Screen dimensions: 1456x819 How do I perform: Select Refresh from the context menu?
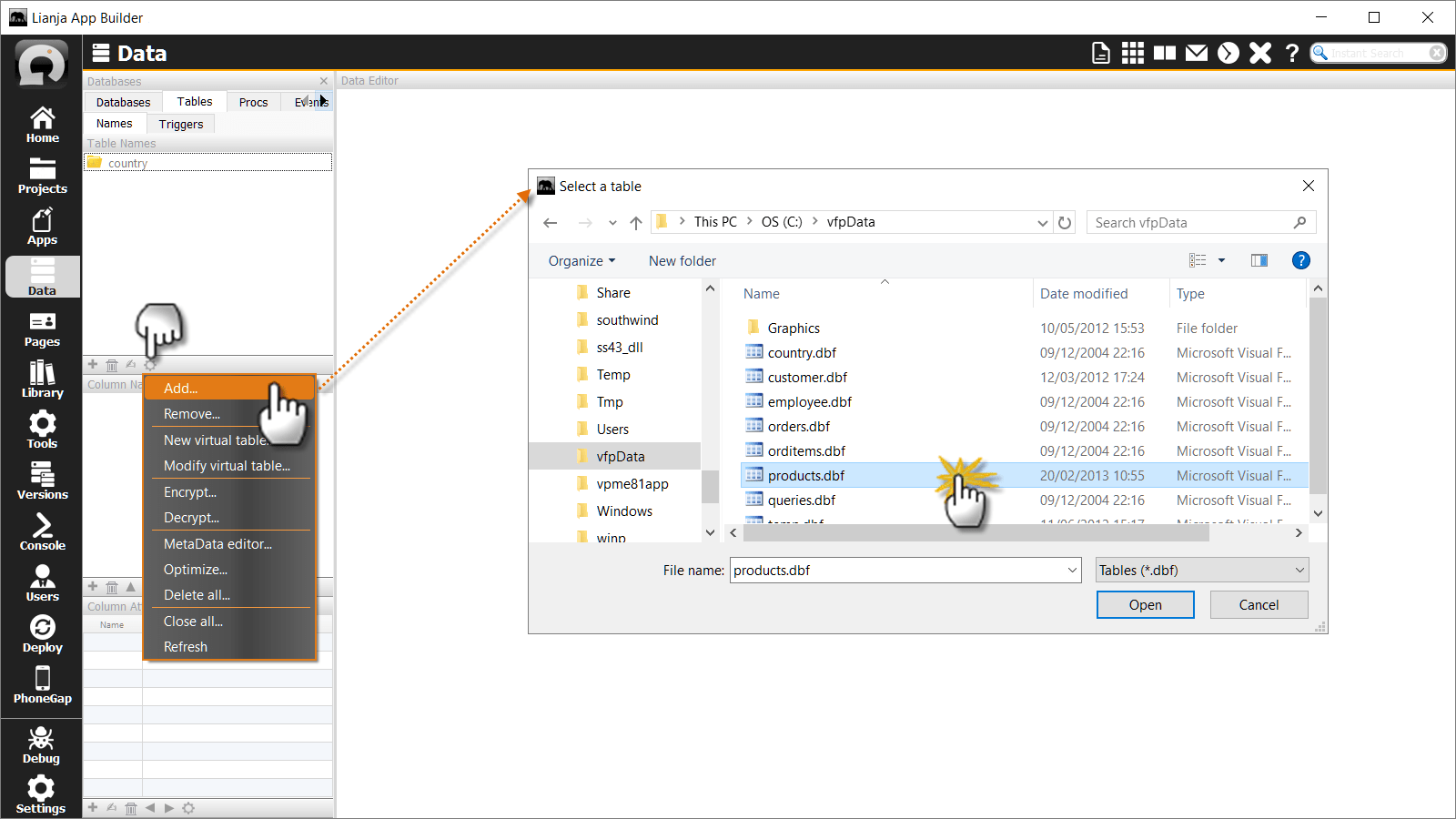pyautogui.click(x=186, y=646)
